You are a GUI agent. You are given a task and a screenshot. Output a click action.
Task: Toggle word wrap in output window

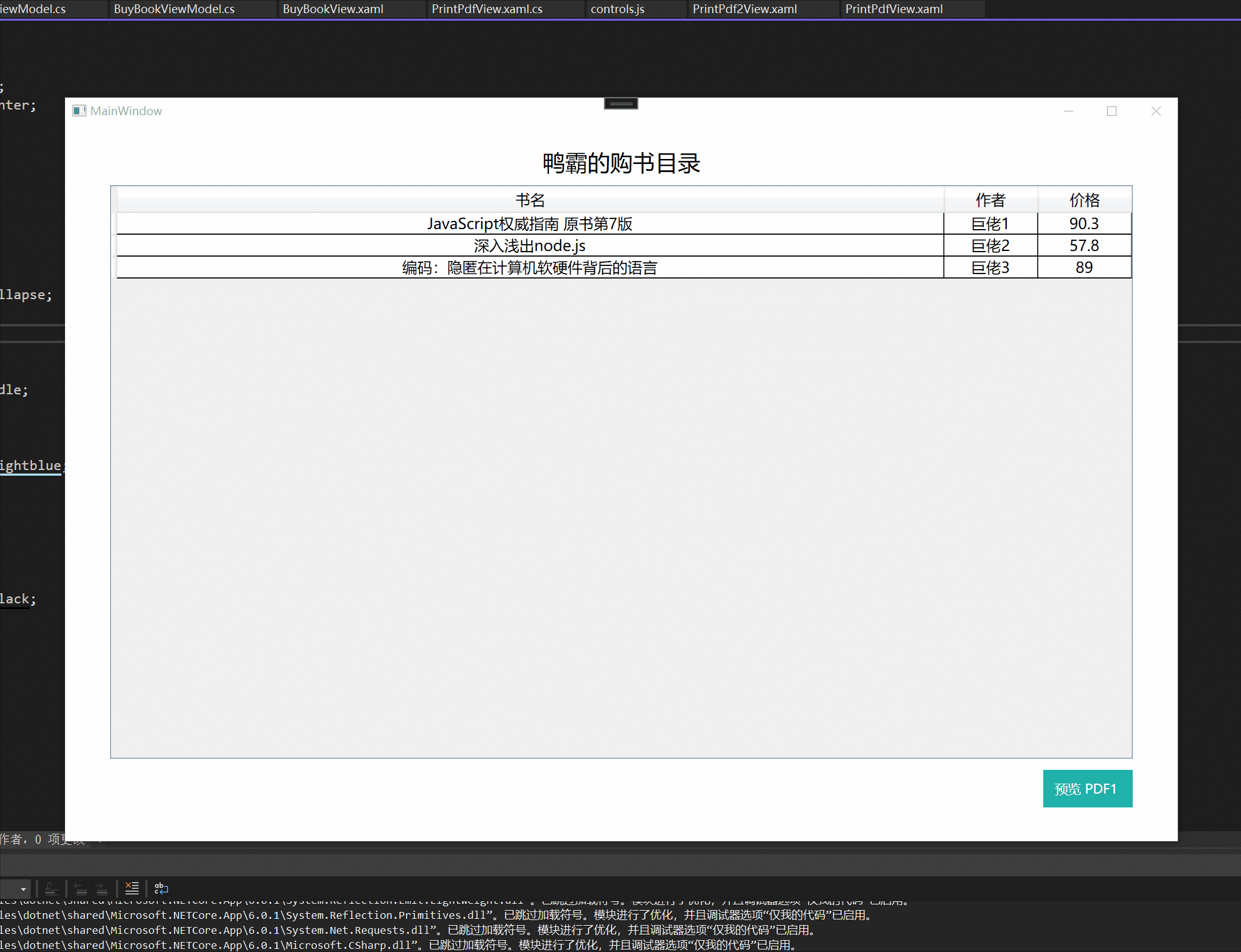tap(161, 888)
